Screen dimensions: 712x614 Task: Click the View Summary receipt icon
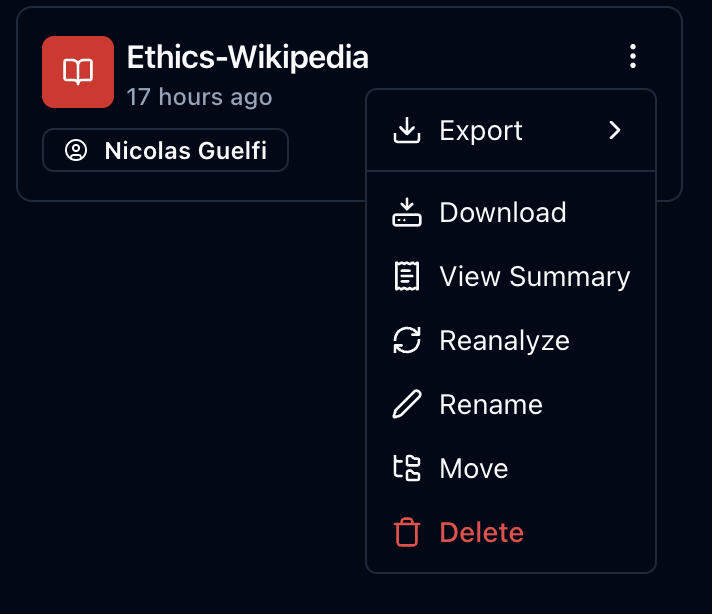pos(406,277)
